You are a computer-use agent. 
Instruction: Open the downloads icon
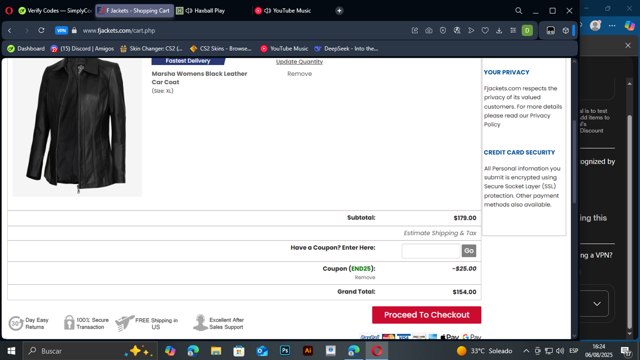[499, 31]
